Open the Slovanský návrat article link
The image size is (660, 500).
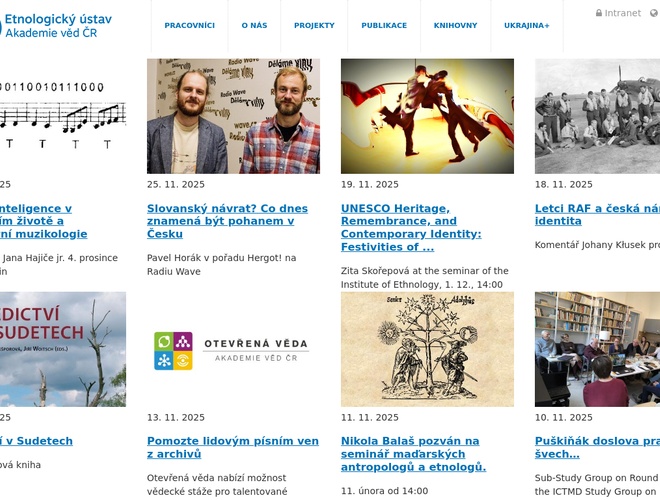[227, 221]
